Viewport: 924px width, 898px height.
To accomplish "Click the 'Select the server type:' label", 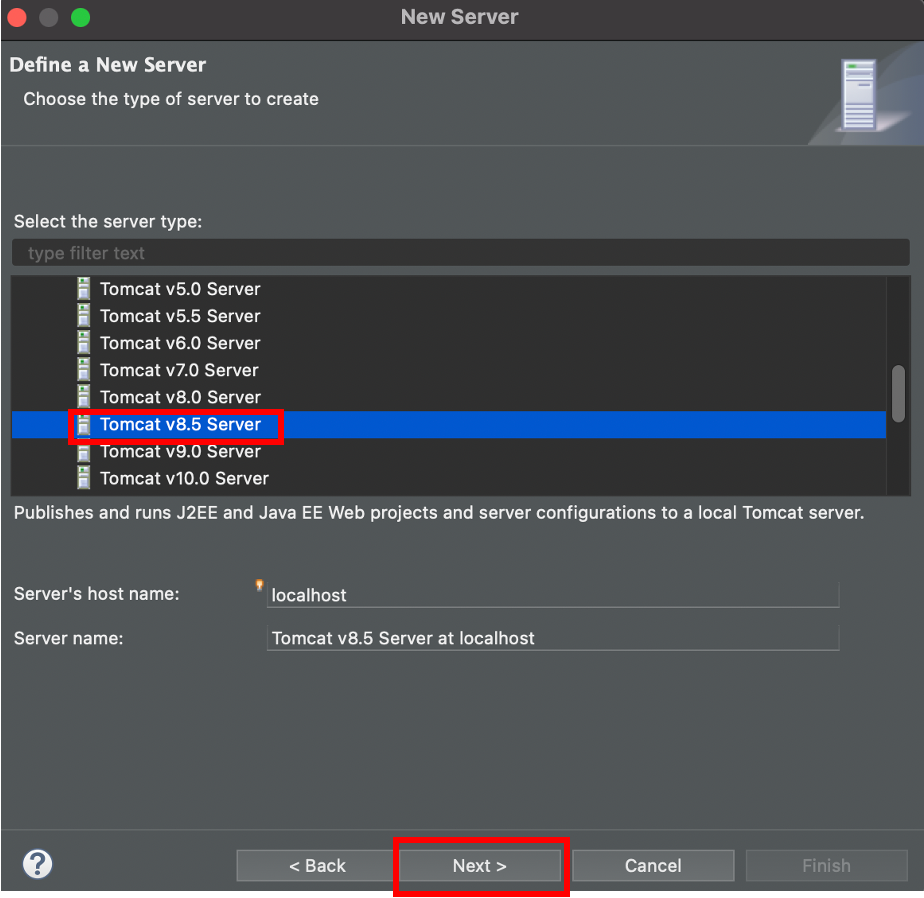I will [x=108, y=222].
